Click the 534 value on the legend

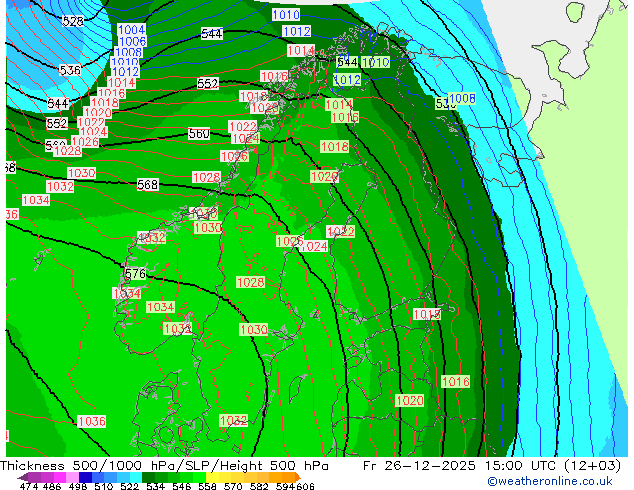pos(155,486)
